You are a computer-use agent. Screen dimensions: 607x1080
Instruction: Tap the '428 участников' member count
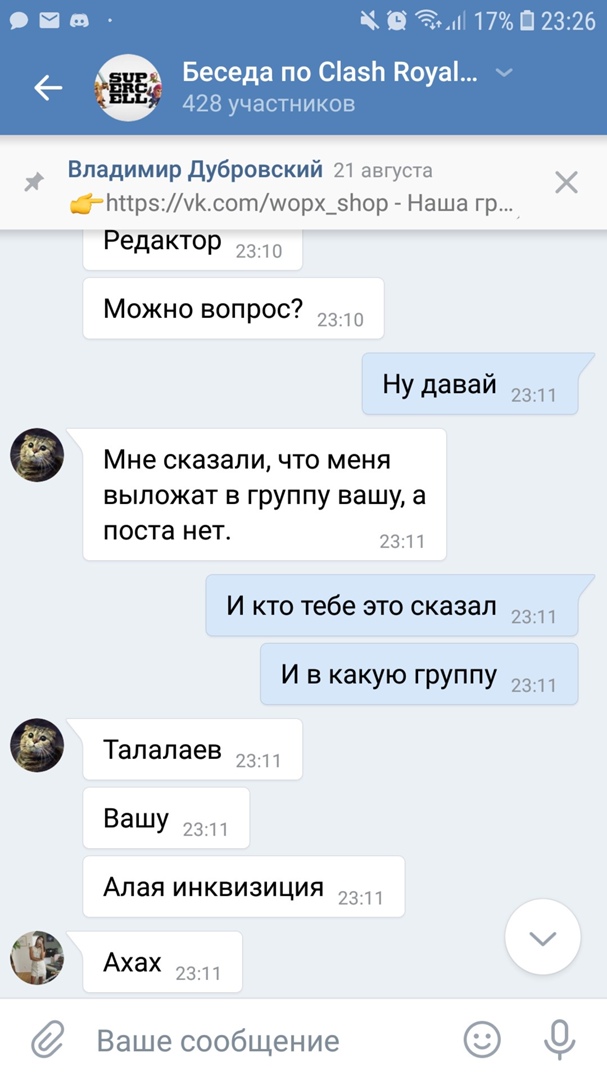point(269,104)
